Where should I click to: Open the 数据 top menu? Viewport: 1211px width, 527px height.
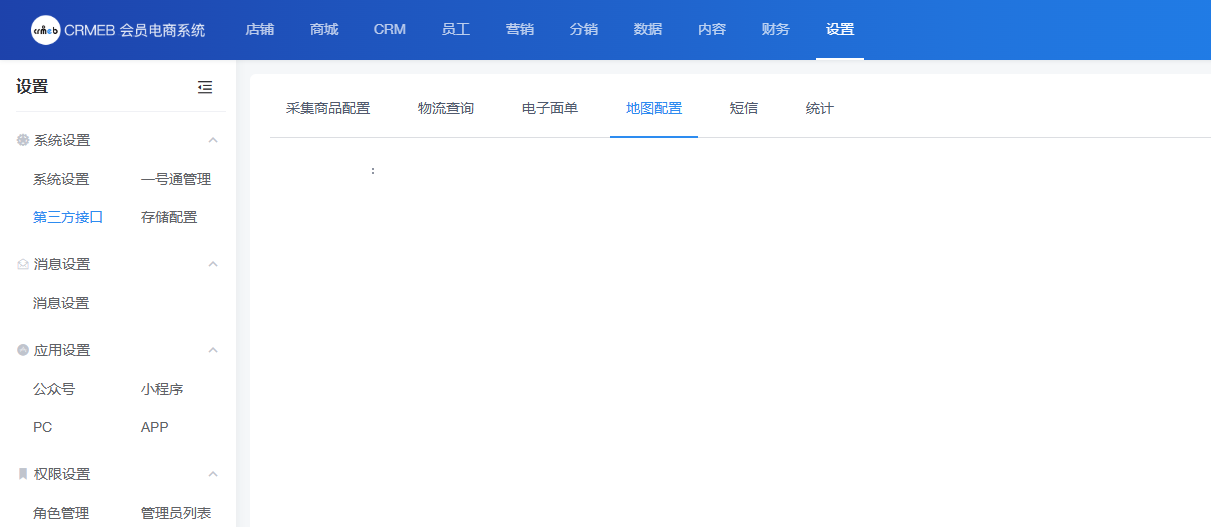pos(648,30)
